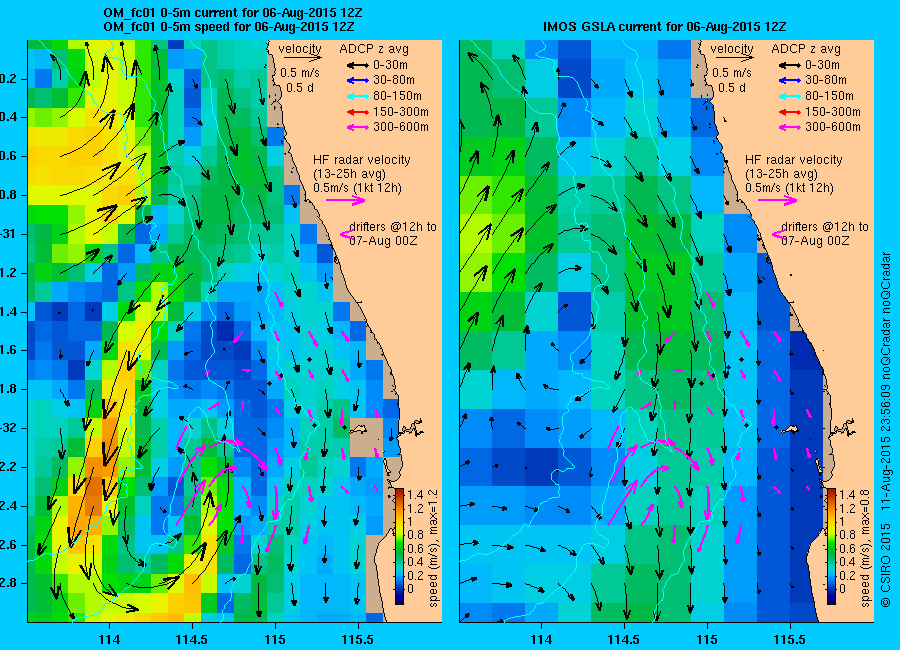Click the red 150-300m arrow in right legend
900x650 pixels.
[789, 112]
